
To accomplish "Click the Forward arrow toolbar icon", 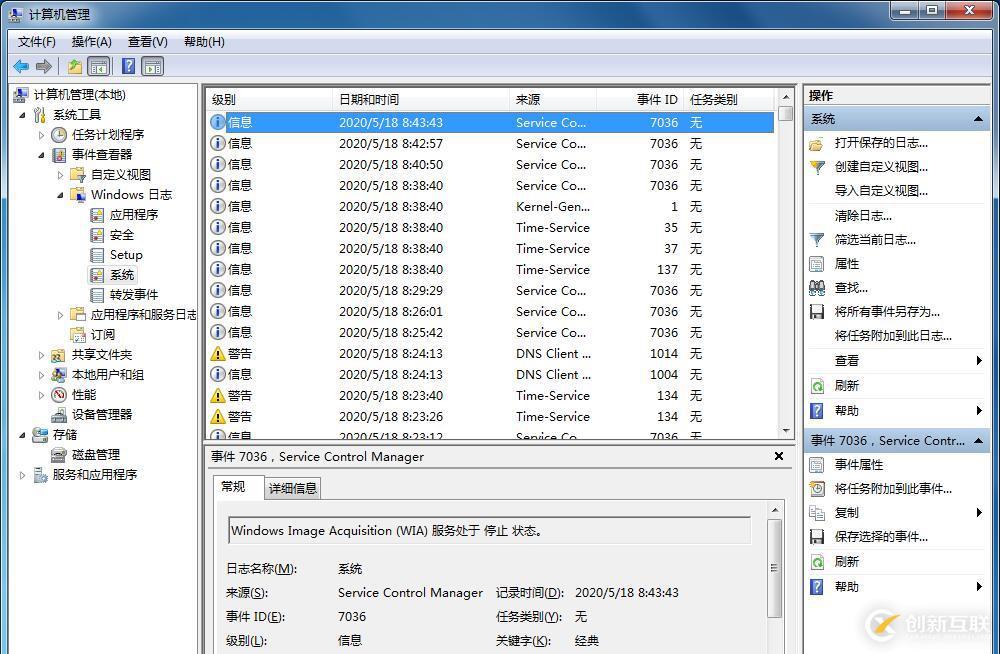I will coord(43,66).
